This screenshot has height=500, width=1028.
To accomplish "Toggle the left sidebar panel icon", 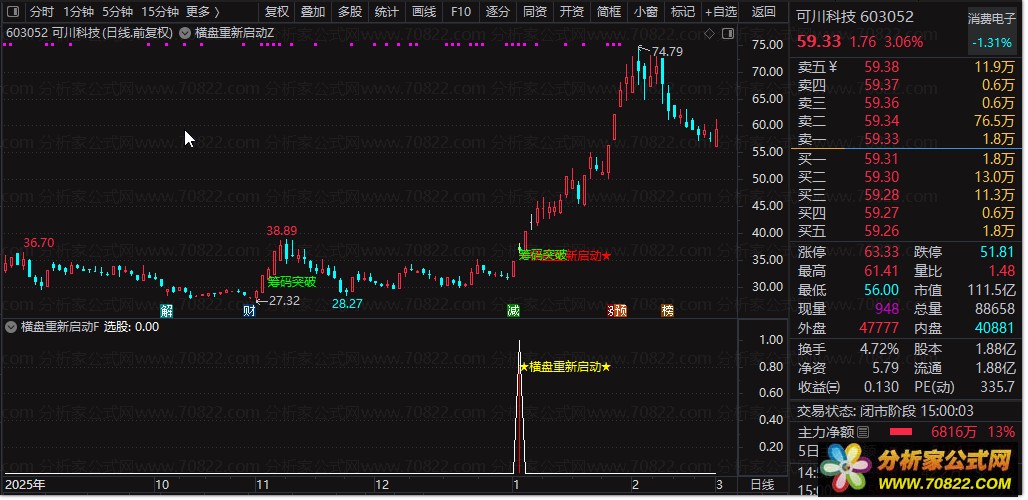I will point(15,12).
